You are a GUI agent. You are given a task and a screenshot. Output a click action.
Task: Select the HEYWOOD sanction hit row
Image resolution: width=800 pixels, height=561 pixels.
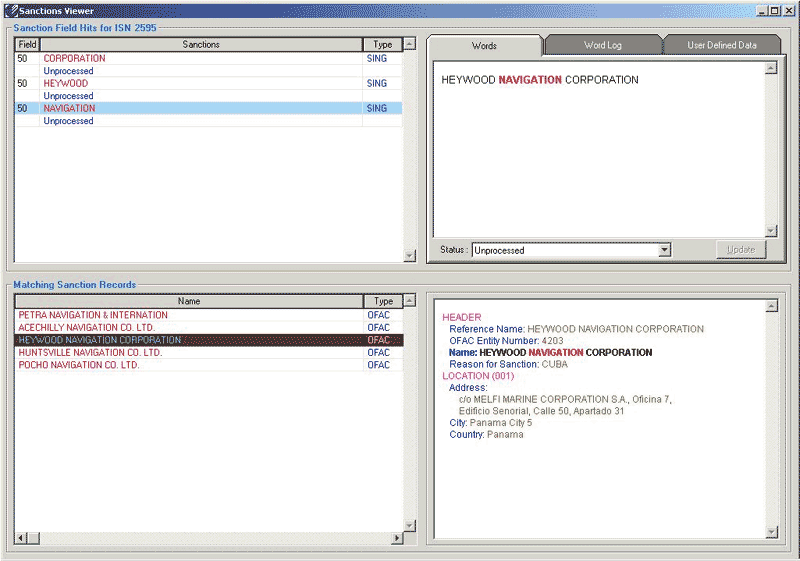[x=66, y=84]
